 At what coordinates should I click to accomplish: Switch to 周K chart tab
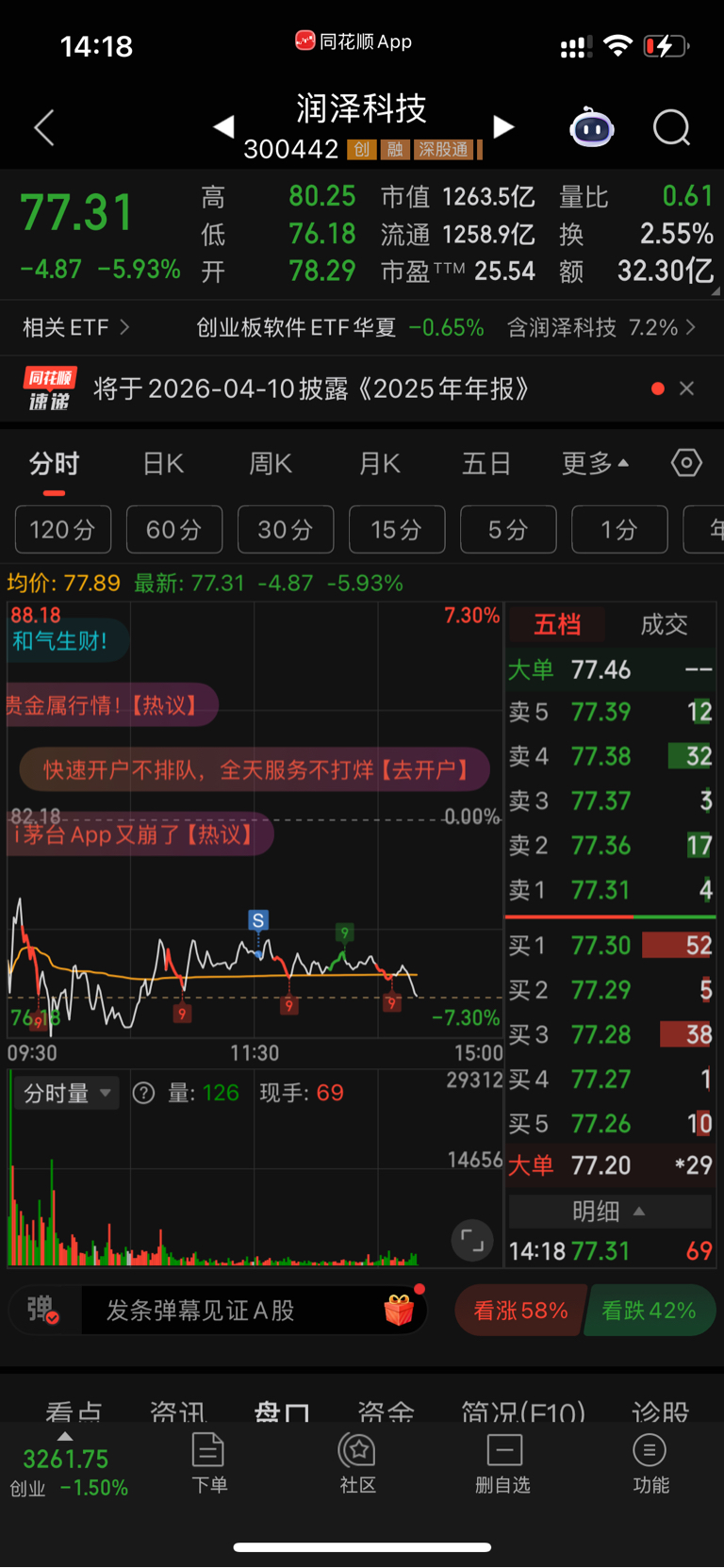tap(271, 463)
